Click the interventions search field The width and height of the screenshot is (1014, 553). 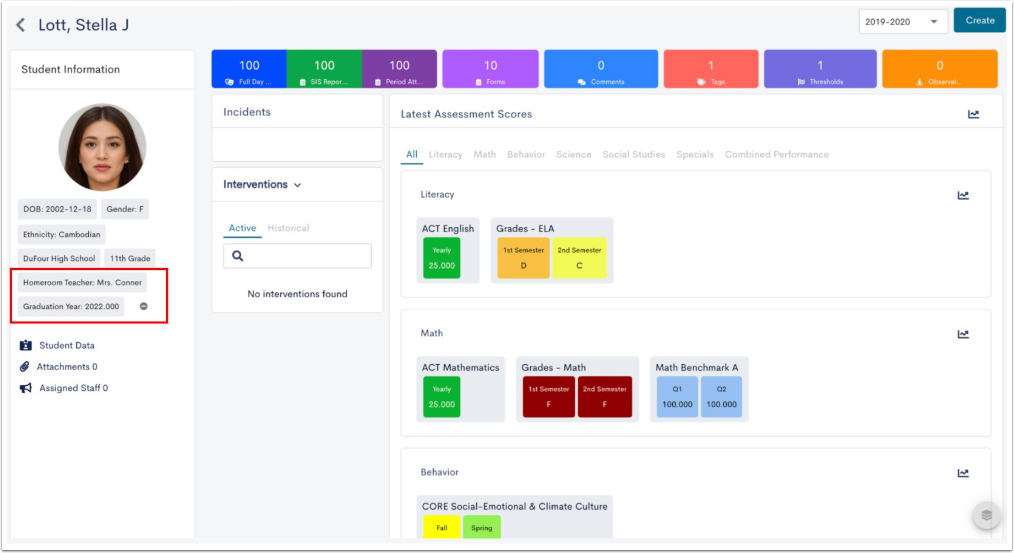[x=297, y=256]
